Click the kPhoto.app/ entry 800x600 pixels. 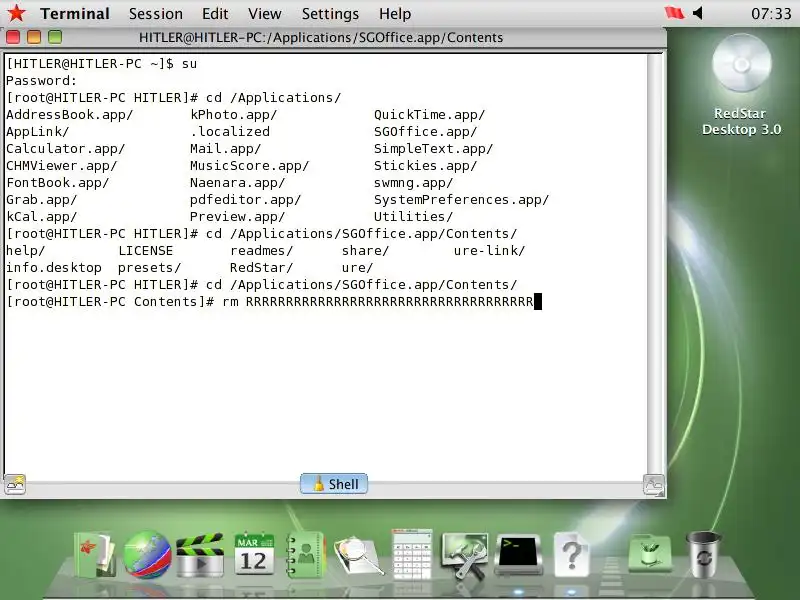click(x=234, y=115)
